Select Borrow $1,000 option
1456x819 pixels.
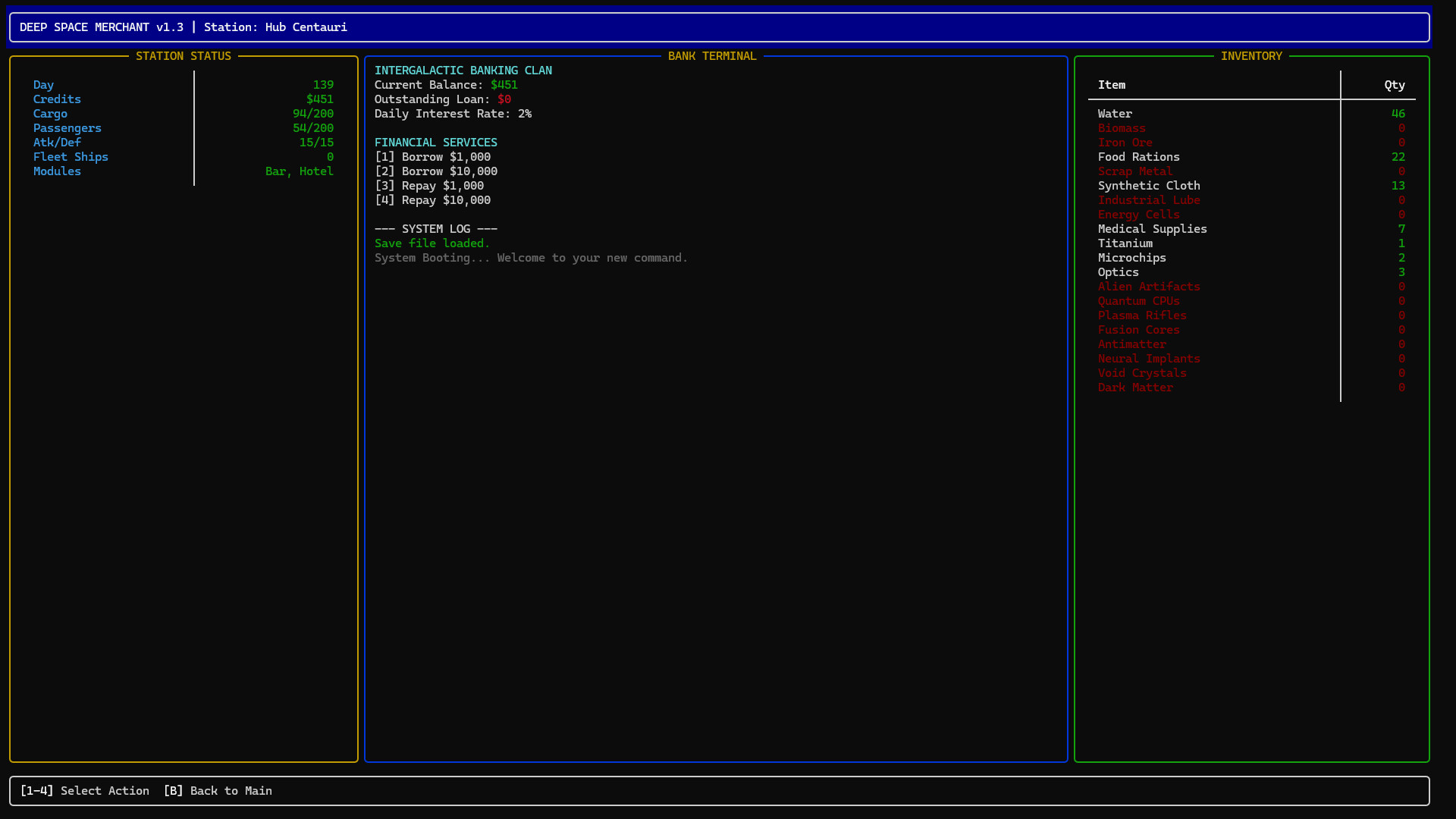[433, 157]
